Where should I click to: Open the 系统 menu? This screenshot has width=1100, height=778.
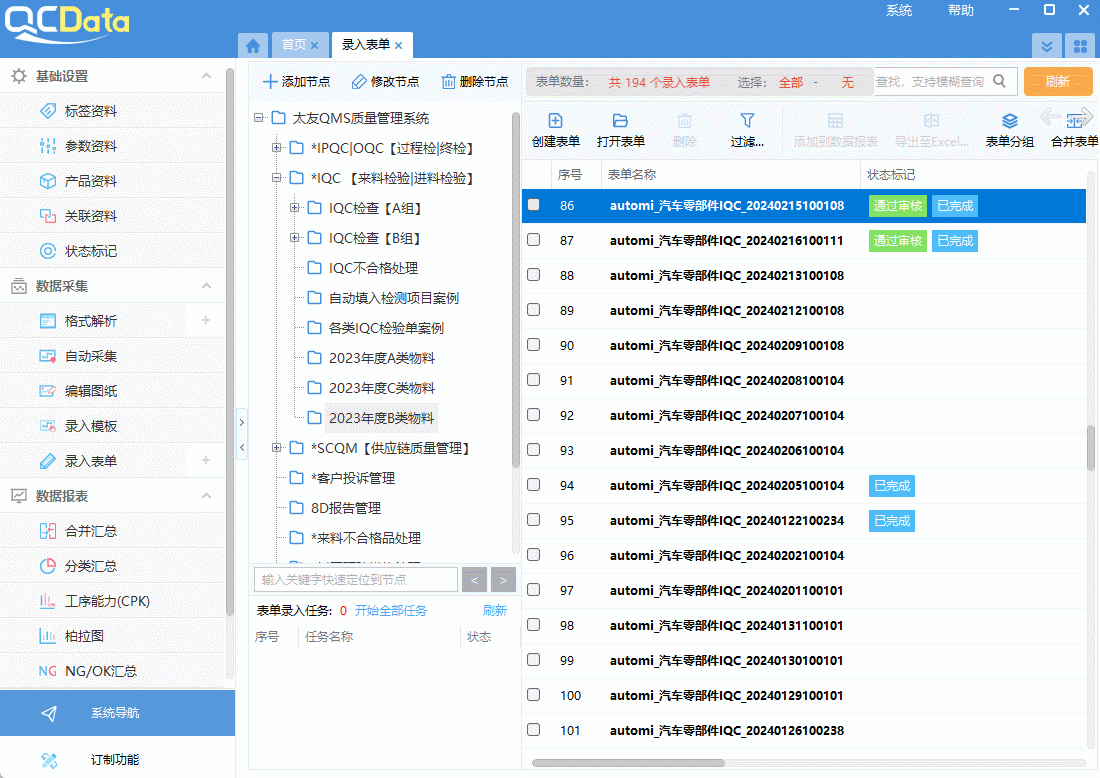898,10
